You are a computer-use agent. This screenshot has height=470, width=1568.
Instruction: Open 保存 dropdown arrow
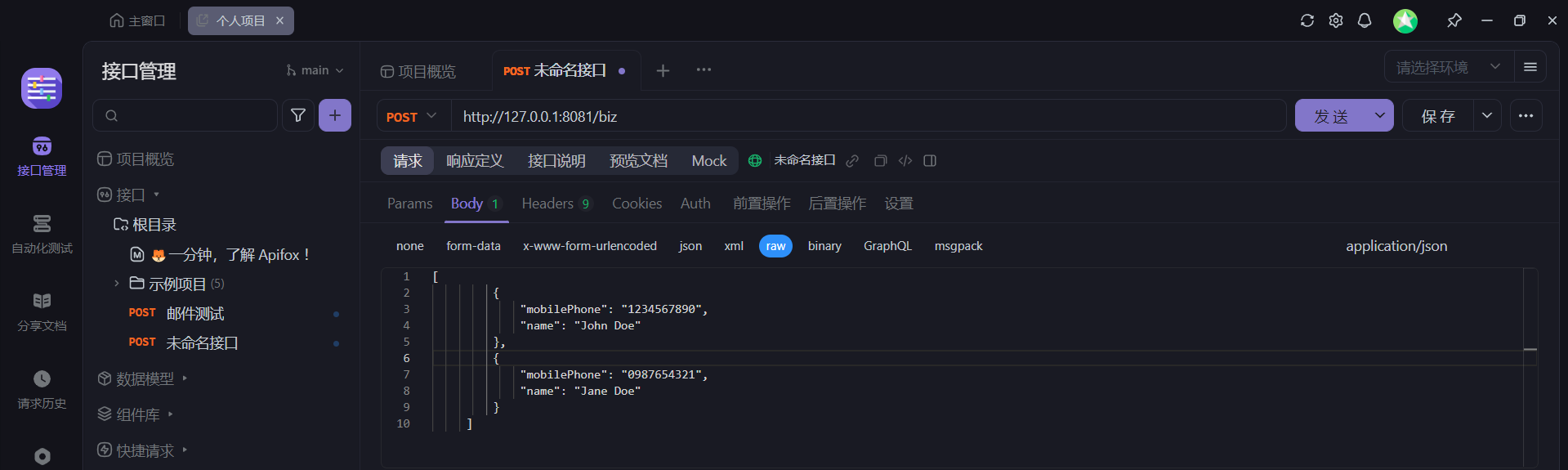[1487, 116]
